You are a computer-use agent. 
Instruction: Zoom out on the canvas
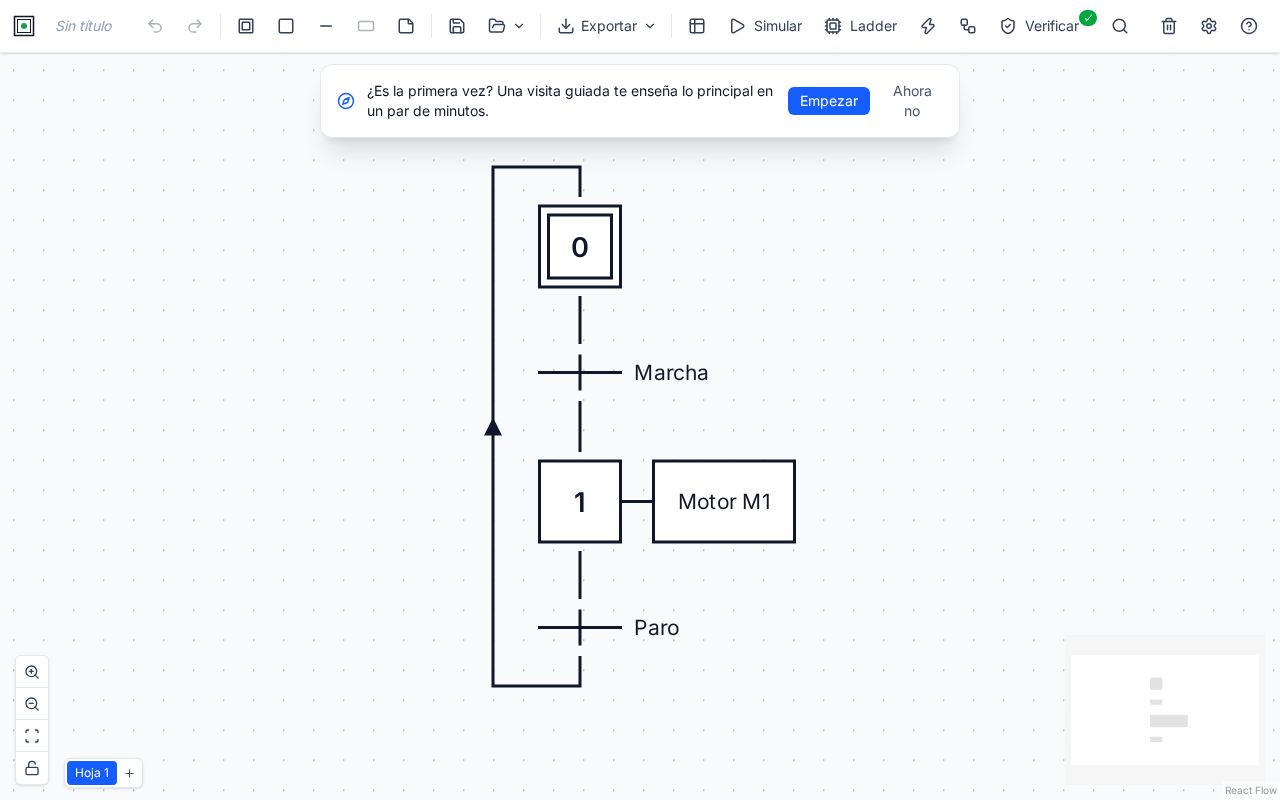click(x=32, y=704)
